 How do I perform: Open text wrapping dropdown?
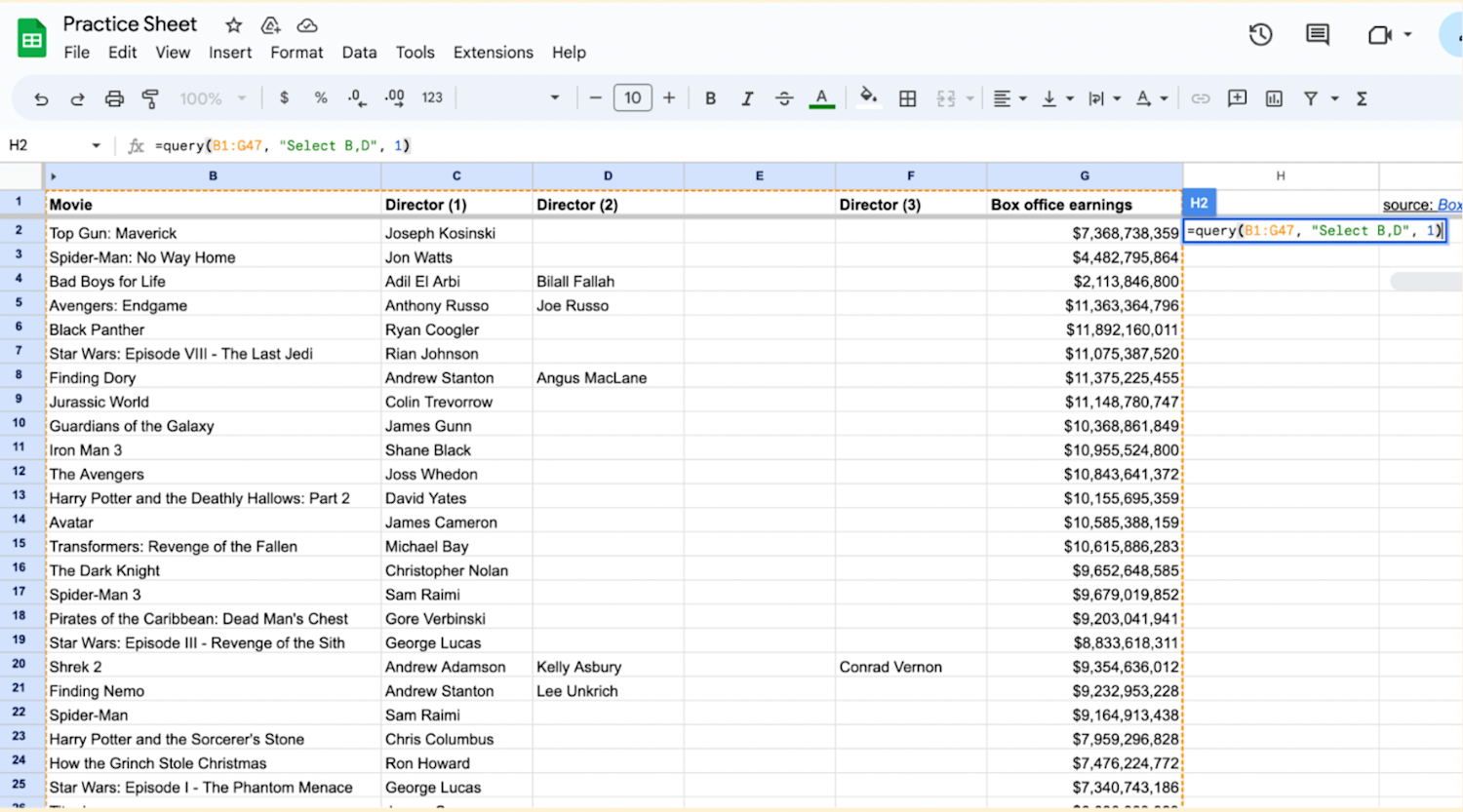point(1104,98)
